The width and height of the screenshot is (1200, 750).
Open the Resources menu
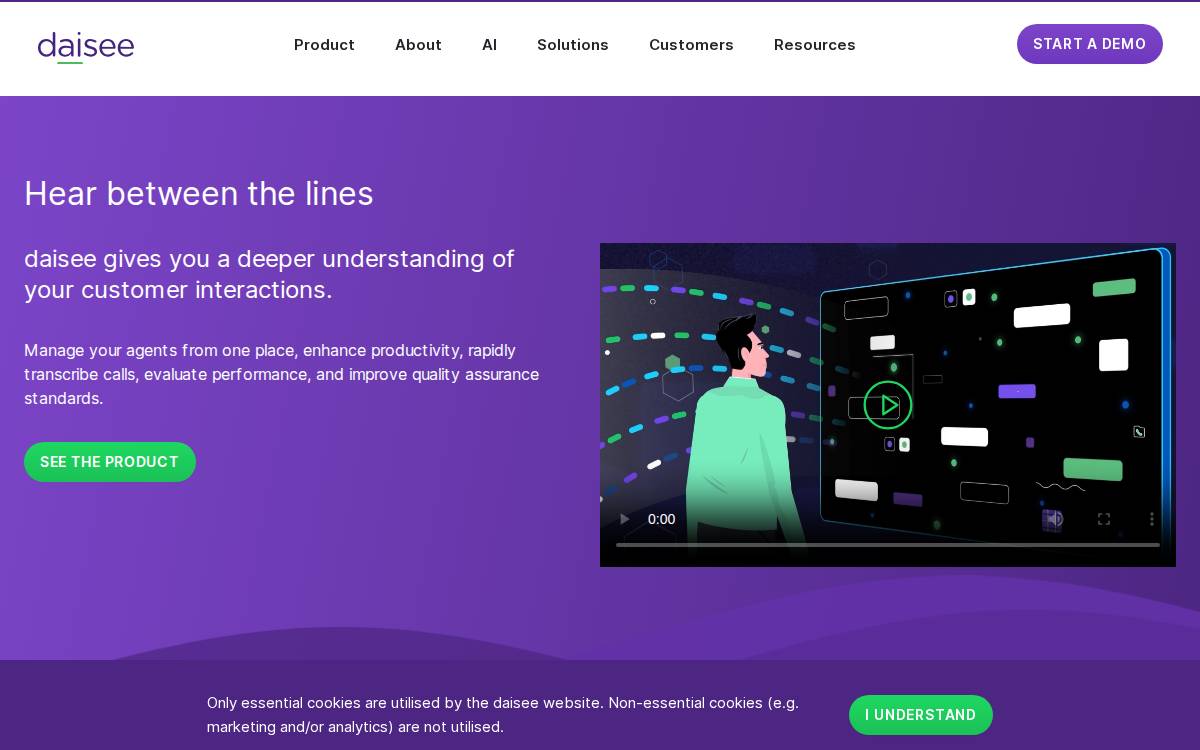[814, 45]
